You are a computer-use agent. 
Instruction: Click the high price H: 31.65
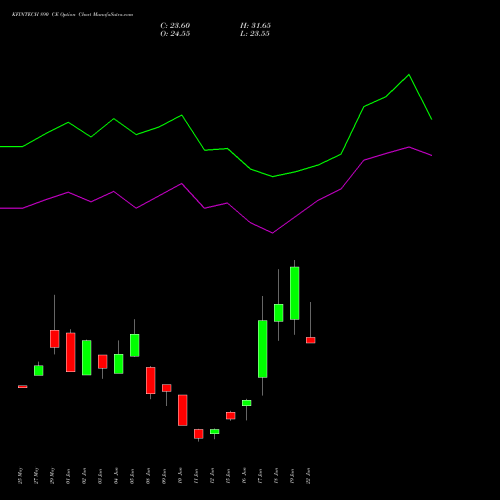255,26
